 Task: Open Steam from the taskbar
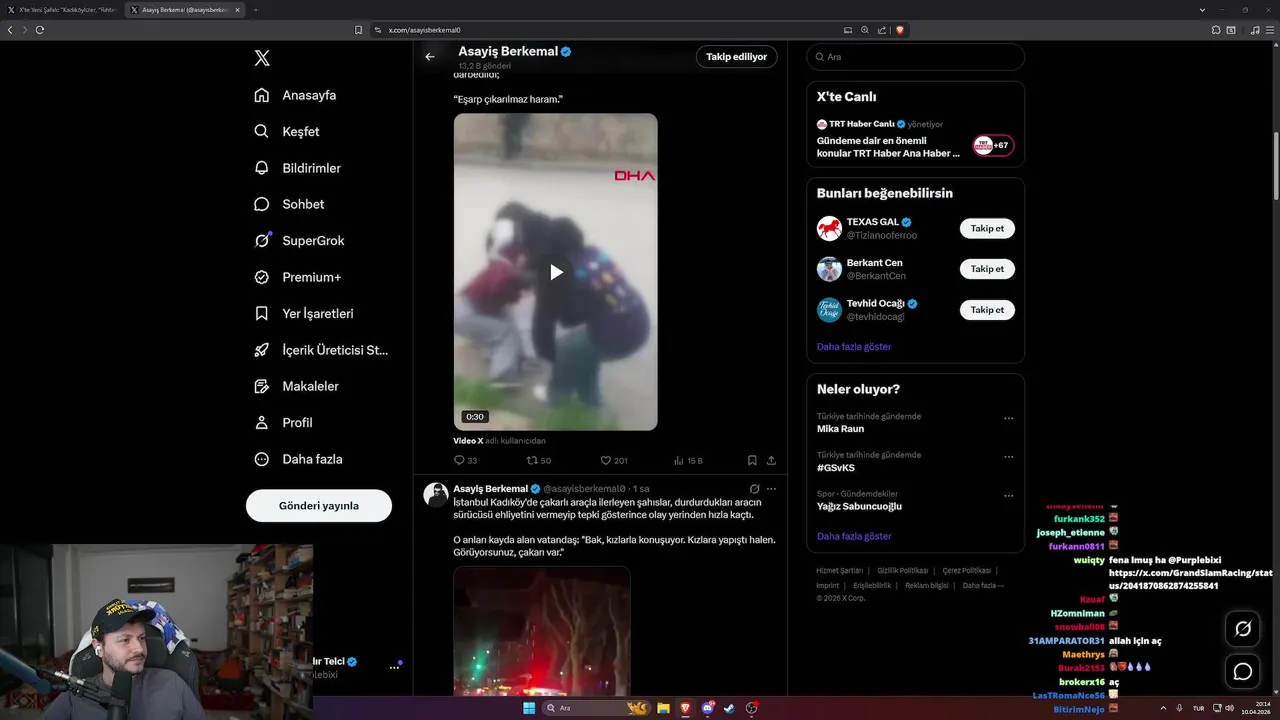[x=729, y=708]
